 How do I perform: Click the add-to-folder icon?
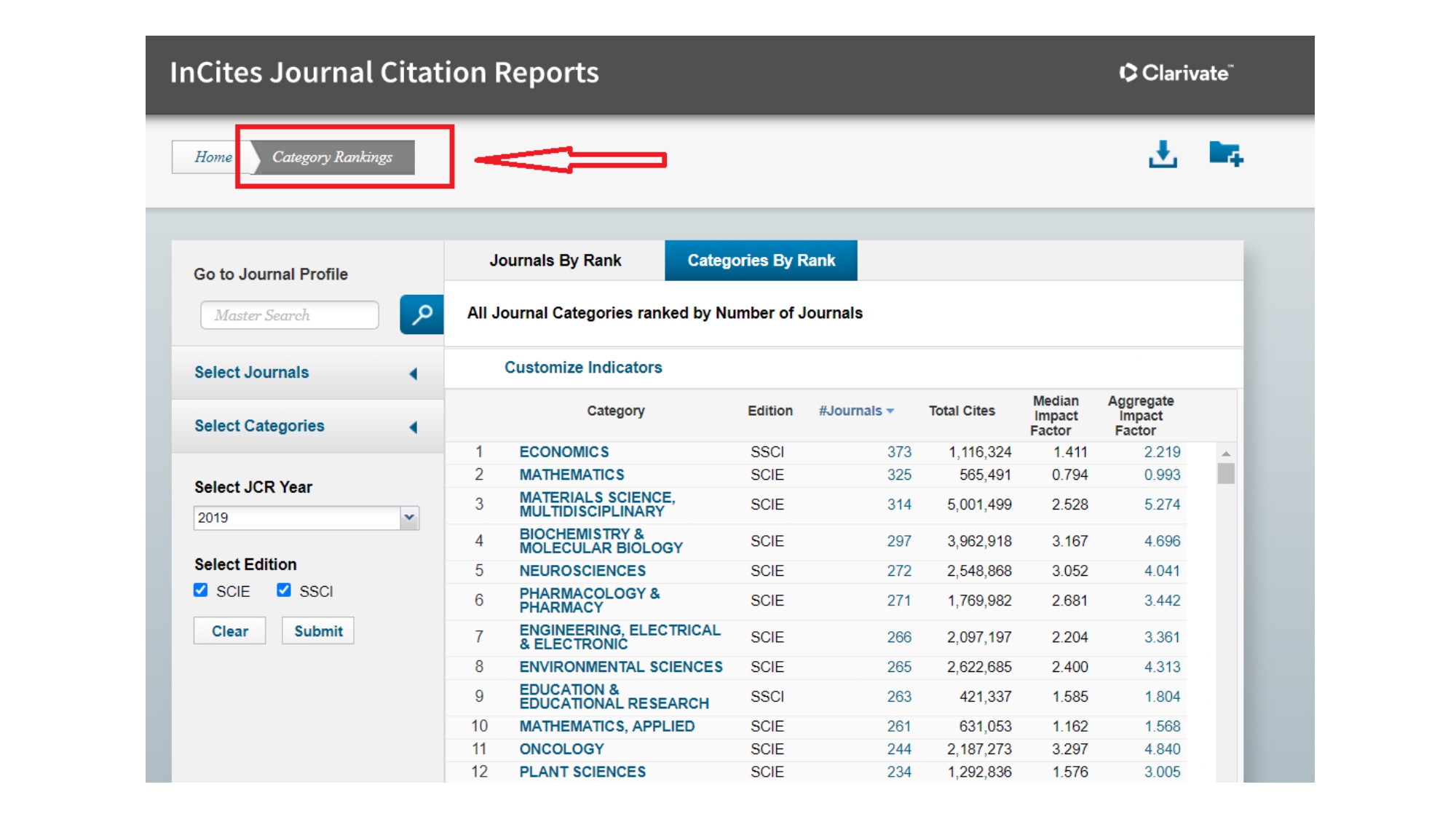pos(1226,154)
